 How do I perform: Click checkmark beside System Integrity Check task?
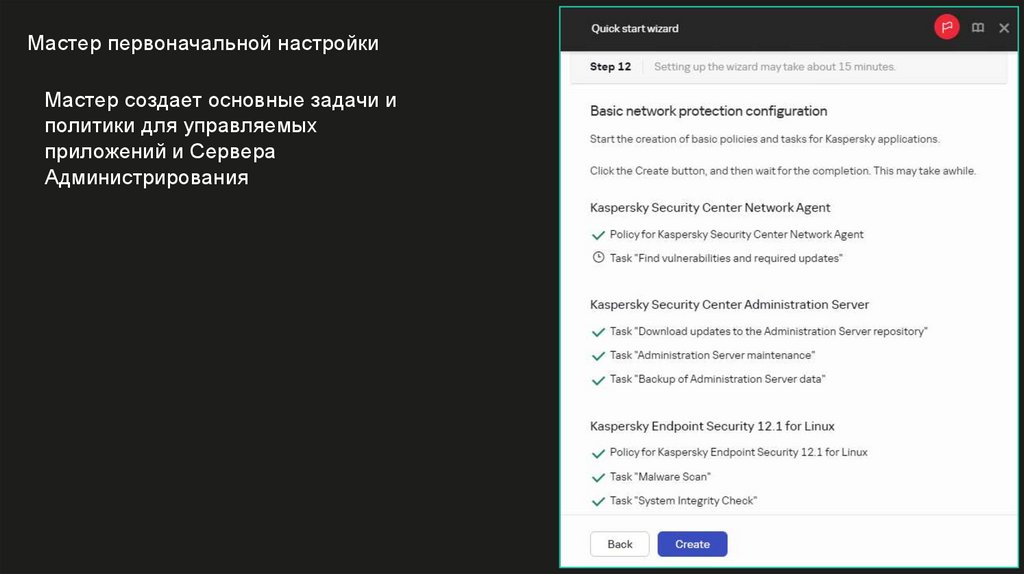click(598, 501)
